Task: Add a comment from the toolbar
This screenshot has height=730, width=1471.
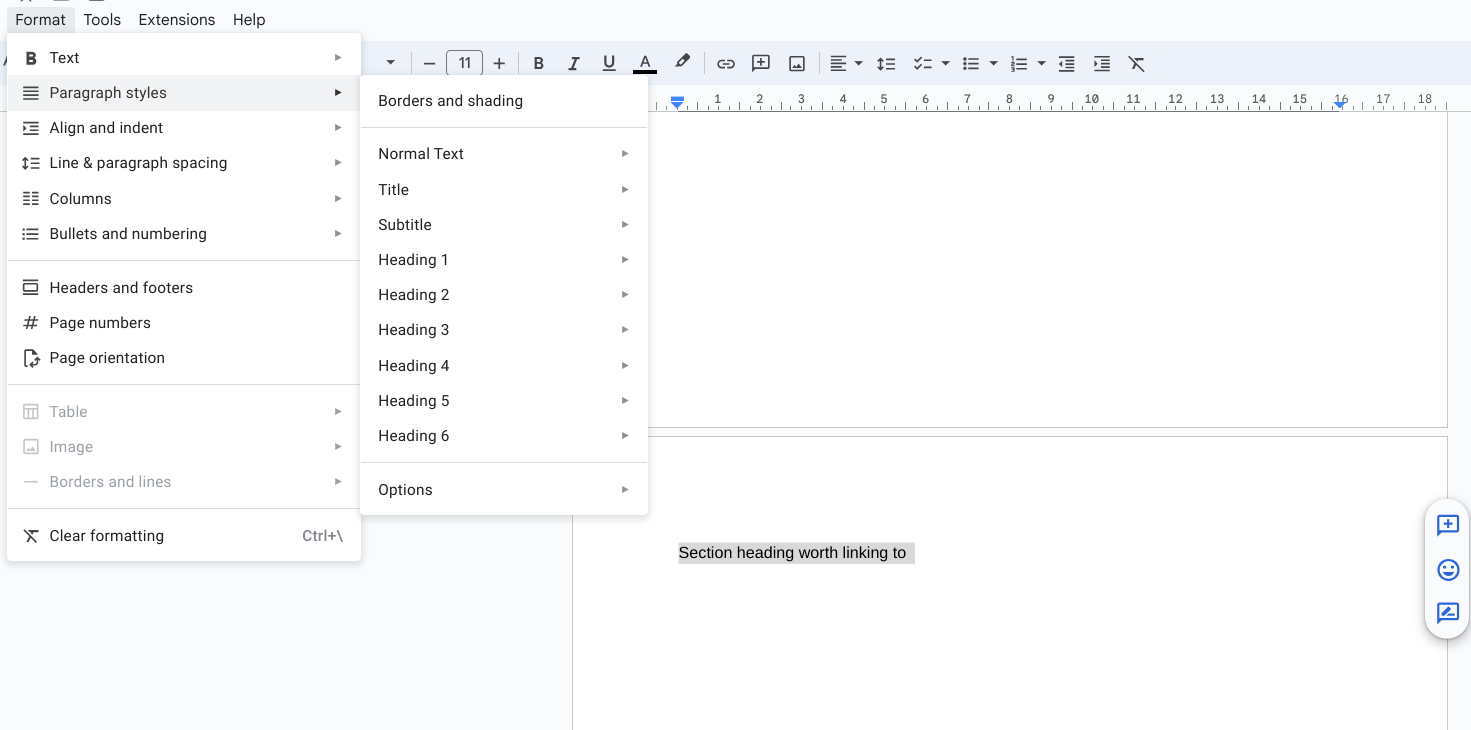Action: [761, 63]
